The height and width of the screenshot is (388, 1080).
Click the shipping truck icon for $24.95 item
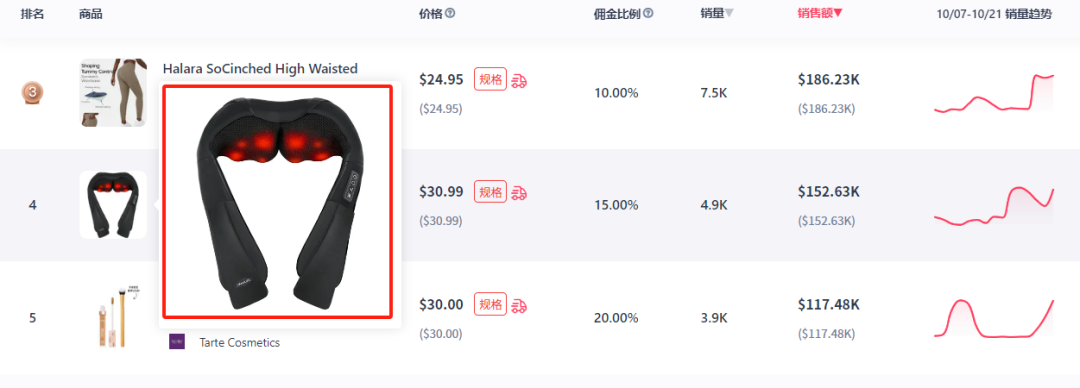click(519, 80)
